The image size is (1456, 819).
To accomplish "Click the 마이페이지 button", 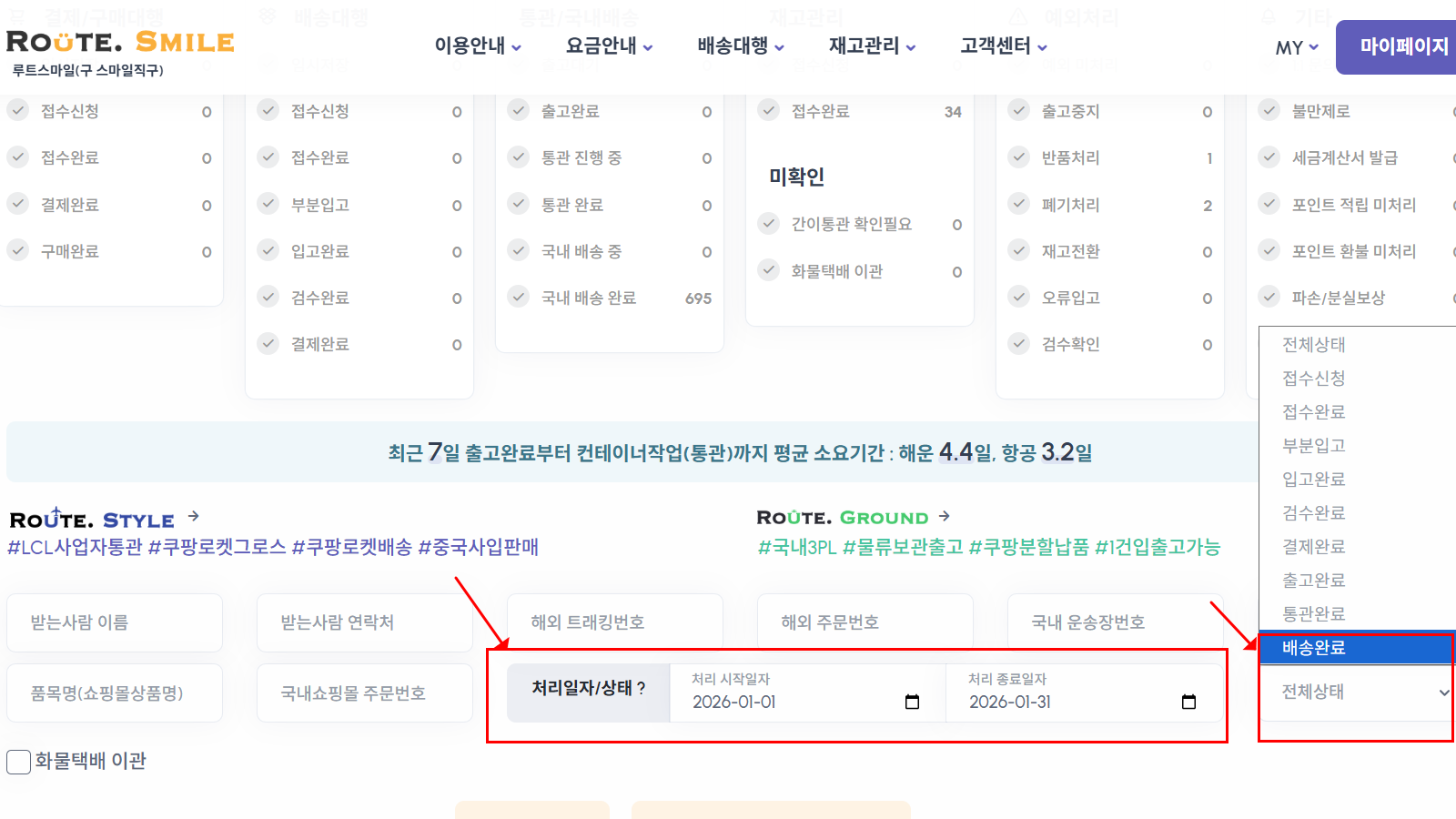I will [x=1394, y=46].
